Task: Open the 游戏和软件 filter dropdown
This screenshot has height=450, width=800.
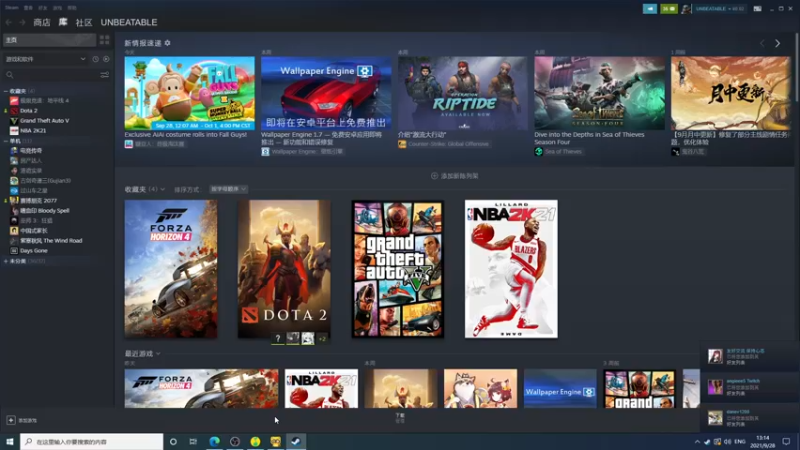Action: coord(45,59)
